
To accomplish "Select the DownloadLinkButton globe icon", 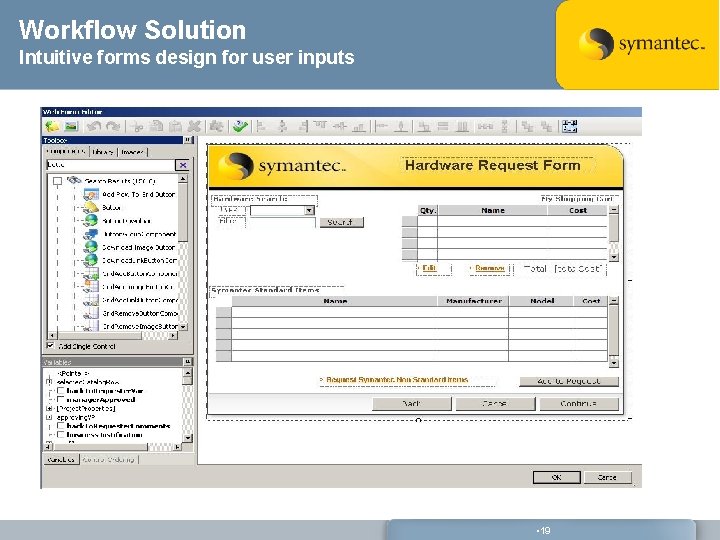I will point(91,260).
